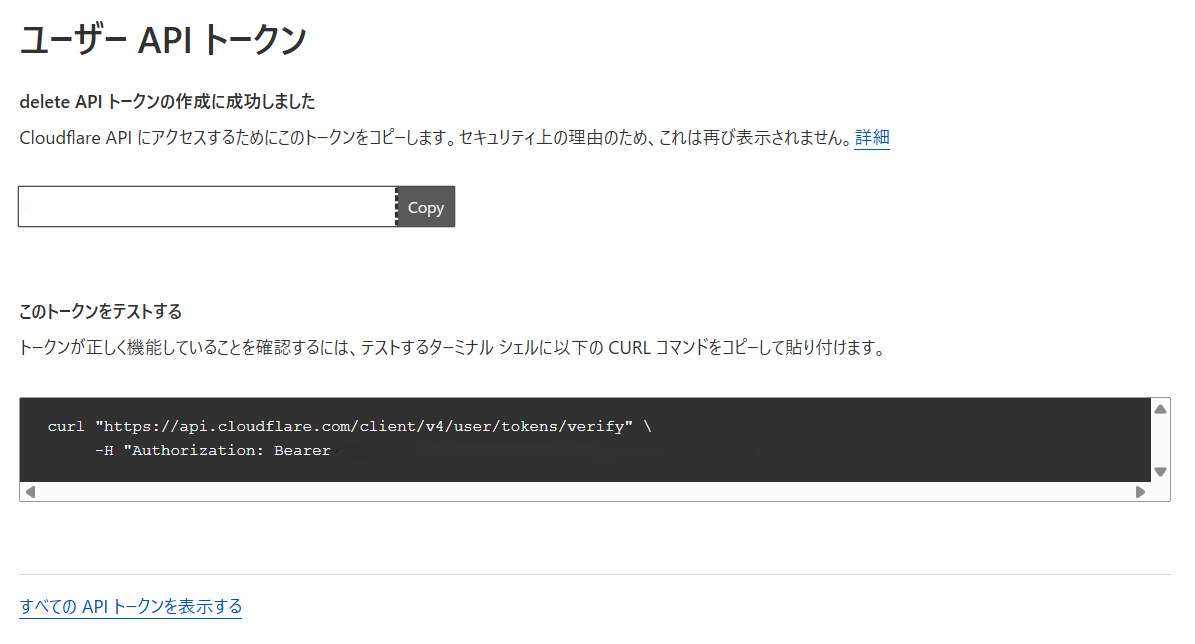This screenshot has height=644, width=1195.
Task: Click the ユーザー API トークン page heading
Action: (163, 41)
